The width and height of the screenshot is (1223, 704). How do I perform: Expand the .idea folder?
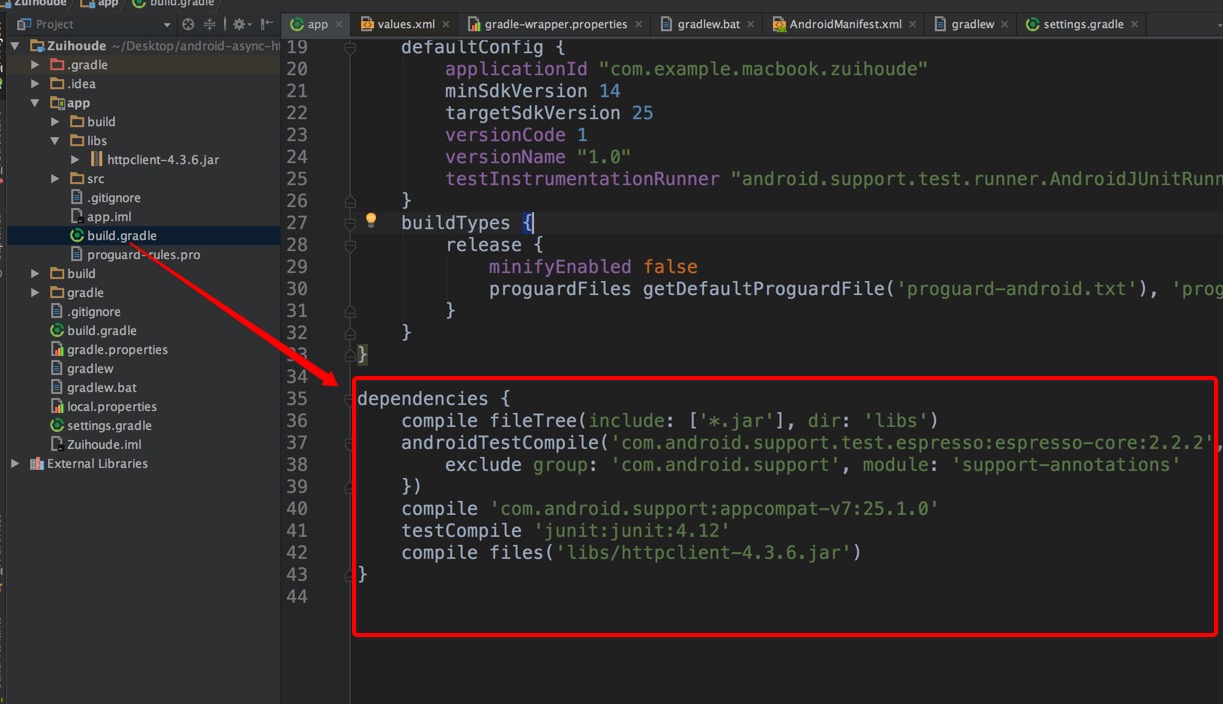point(35,84)
